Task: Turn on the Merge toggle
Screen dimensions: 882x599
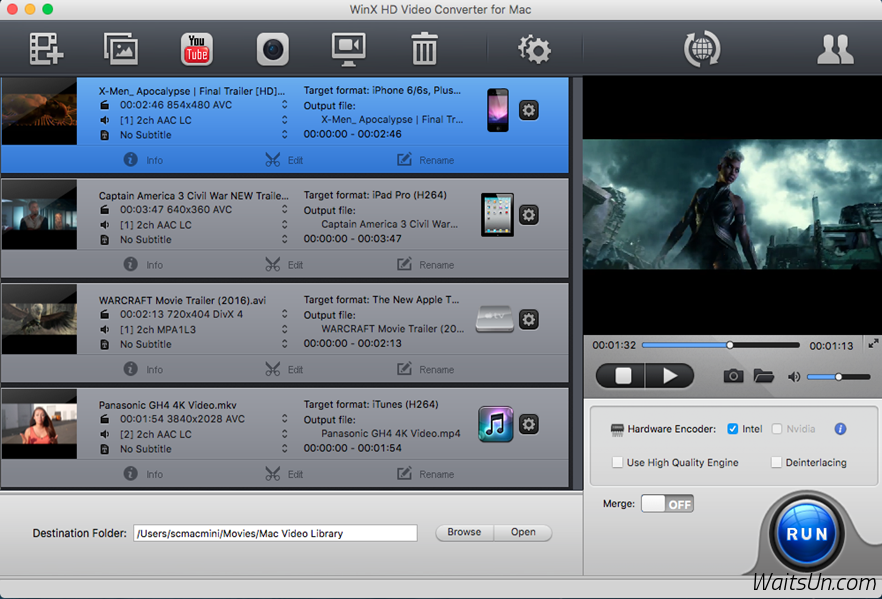Action: tap(667, 504)
